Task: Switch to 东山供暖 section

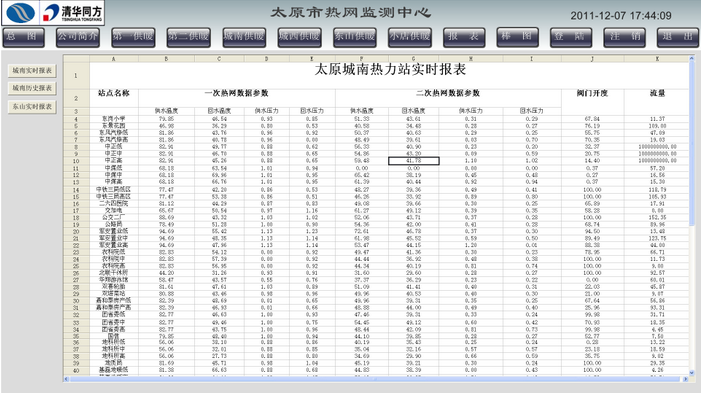Action: point(355,37)
